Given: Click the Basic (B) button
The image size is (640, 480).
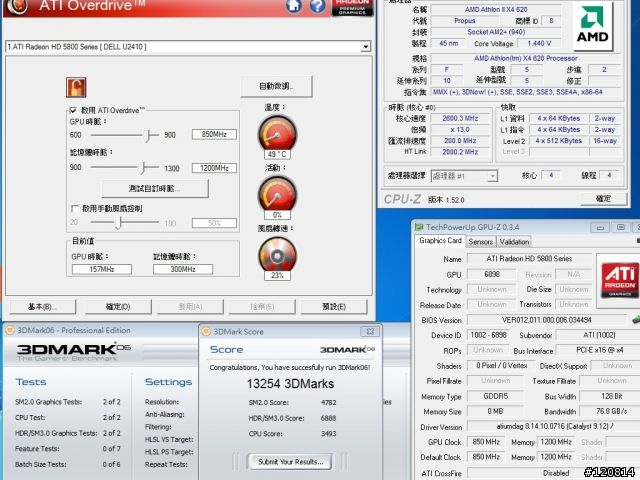Looking at the screenshot, I should [x=42, y=307].
